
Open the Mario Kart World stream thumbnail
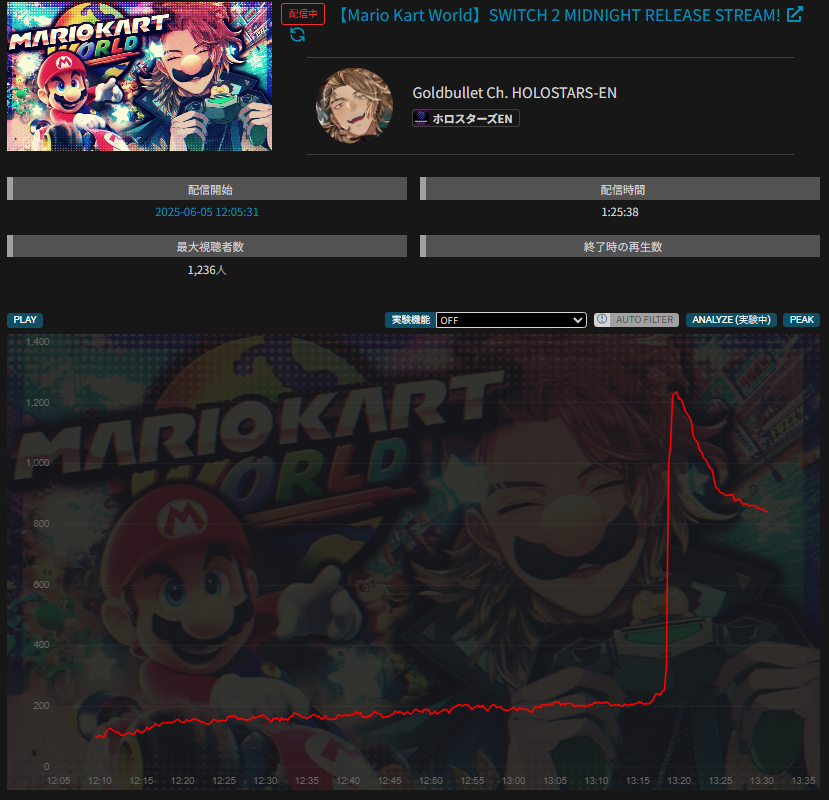coord(140,76)
